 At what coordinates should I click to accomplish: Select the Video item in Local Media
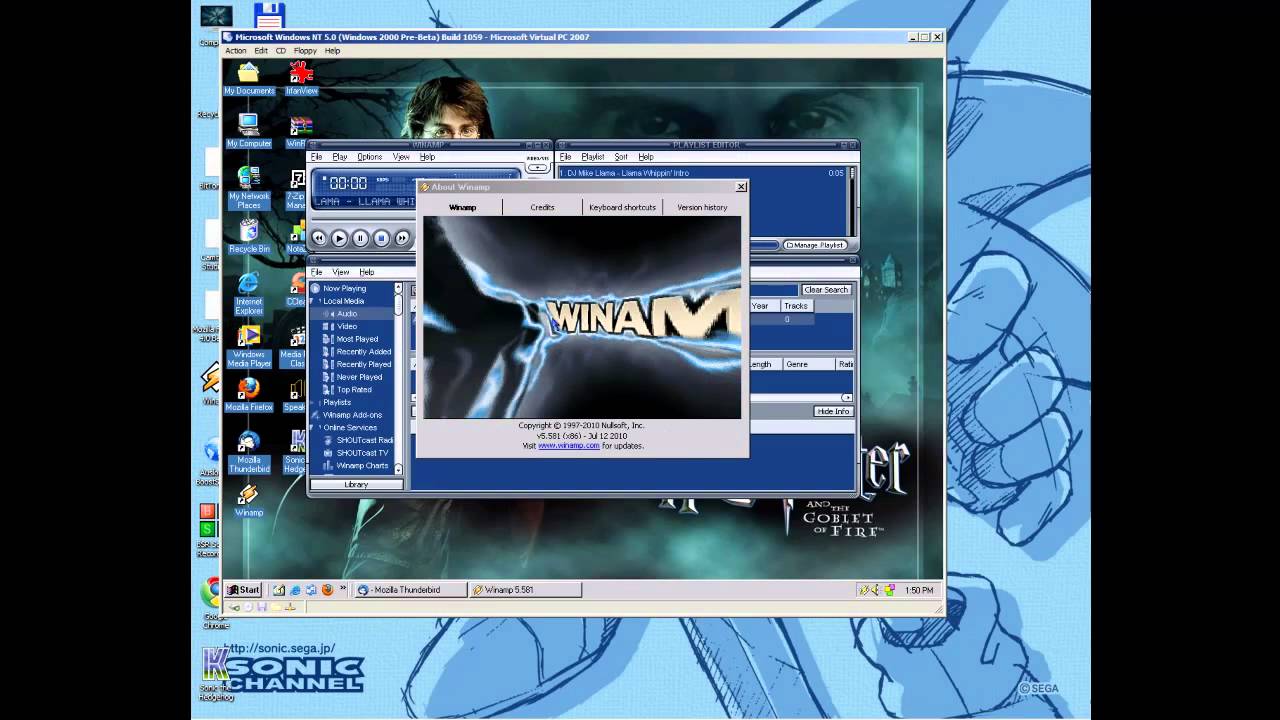[346, 326]
